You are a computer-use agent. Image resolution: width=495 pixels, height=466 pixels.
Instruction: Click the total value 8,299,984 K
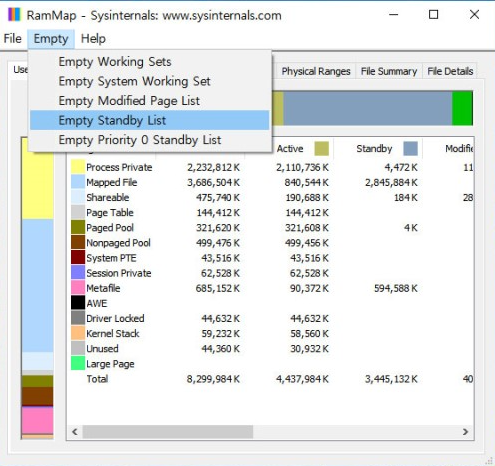pos(213,379)
